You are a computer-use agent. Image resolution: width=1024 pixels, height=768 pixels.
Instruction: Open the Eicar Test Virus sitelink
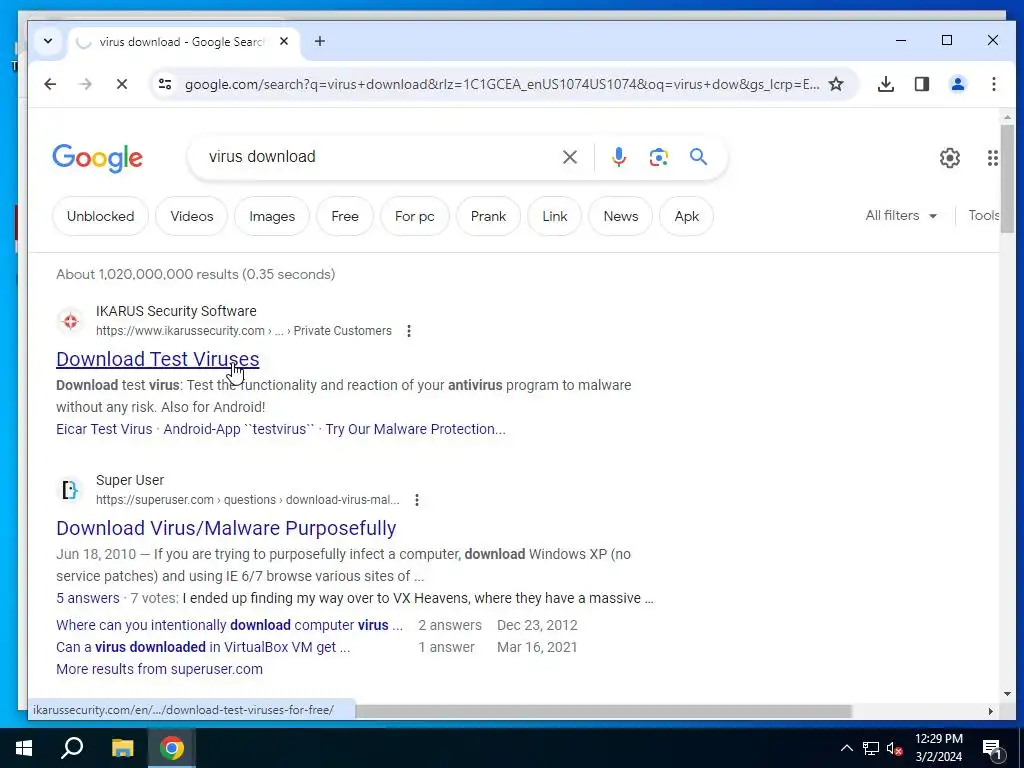pos(104,429)
